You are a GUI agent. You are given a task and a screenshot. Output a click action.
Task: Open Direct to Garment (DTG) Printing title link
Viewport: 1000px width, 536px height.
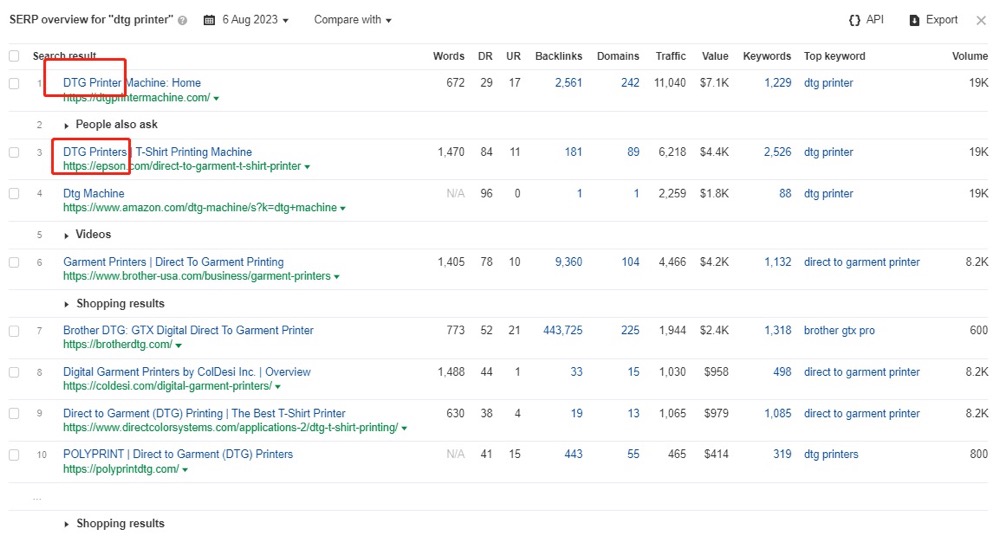coord(204,413)
